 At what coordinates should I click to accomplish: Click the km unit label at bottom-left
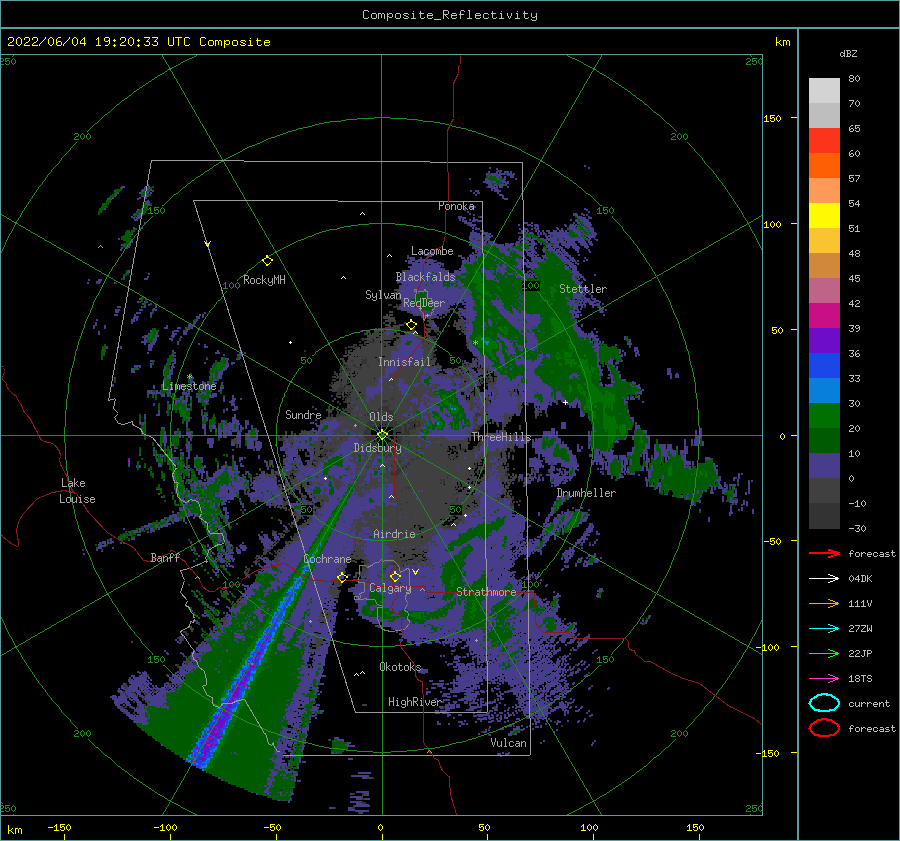[x=14, y=830]
